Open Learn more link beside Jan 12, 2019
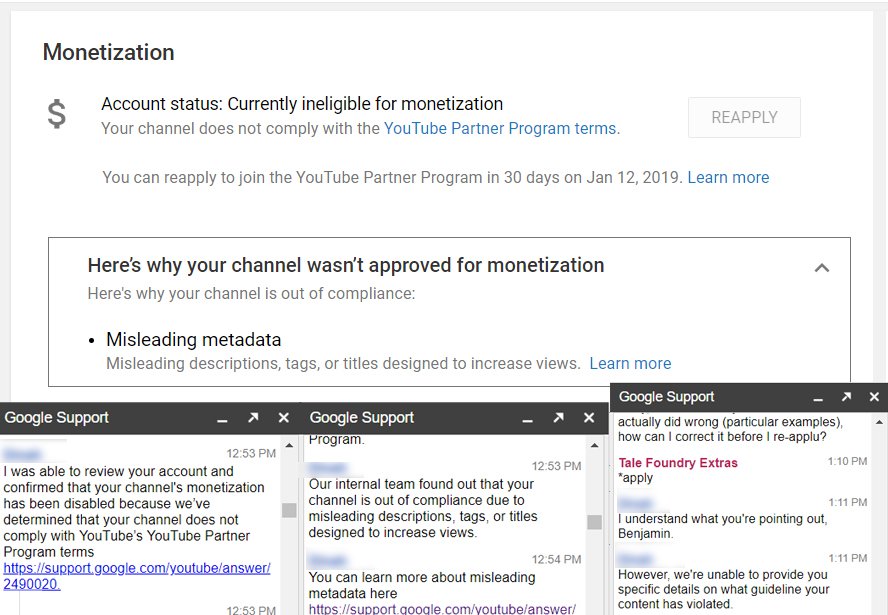The height and width of the screenshot is (615, 888). [x=728, y=177]
